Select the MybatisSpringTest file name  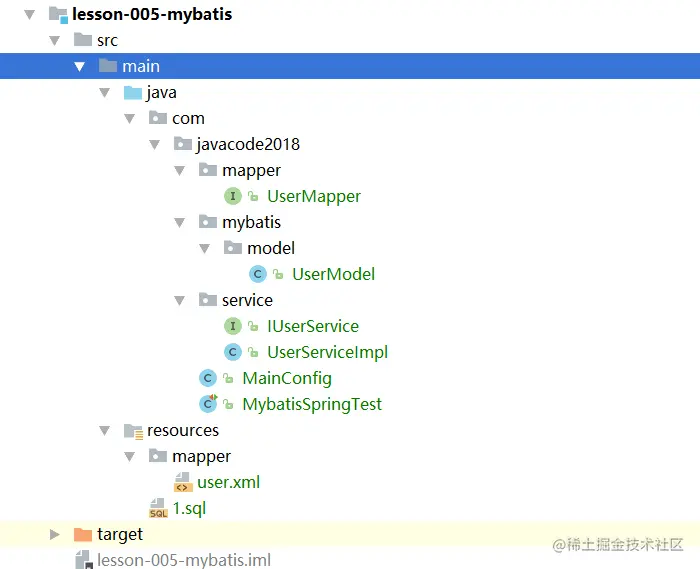(312, 404)
